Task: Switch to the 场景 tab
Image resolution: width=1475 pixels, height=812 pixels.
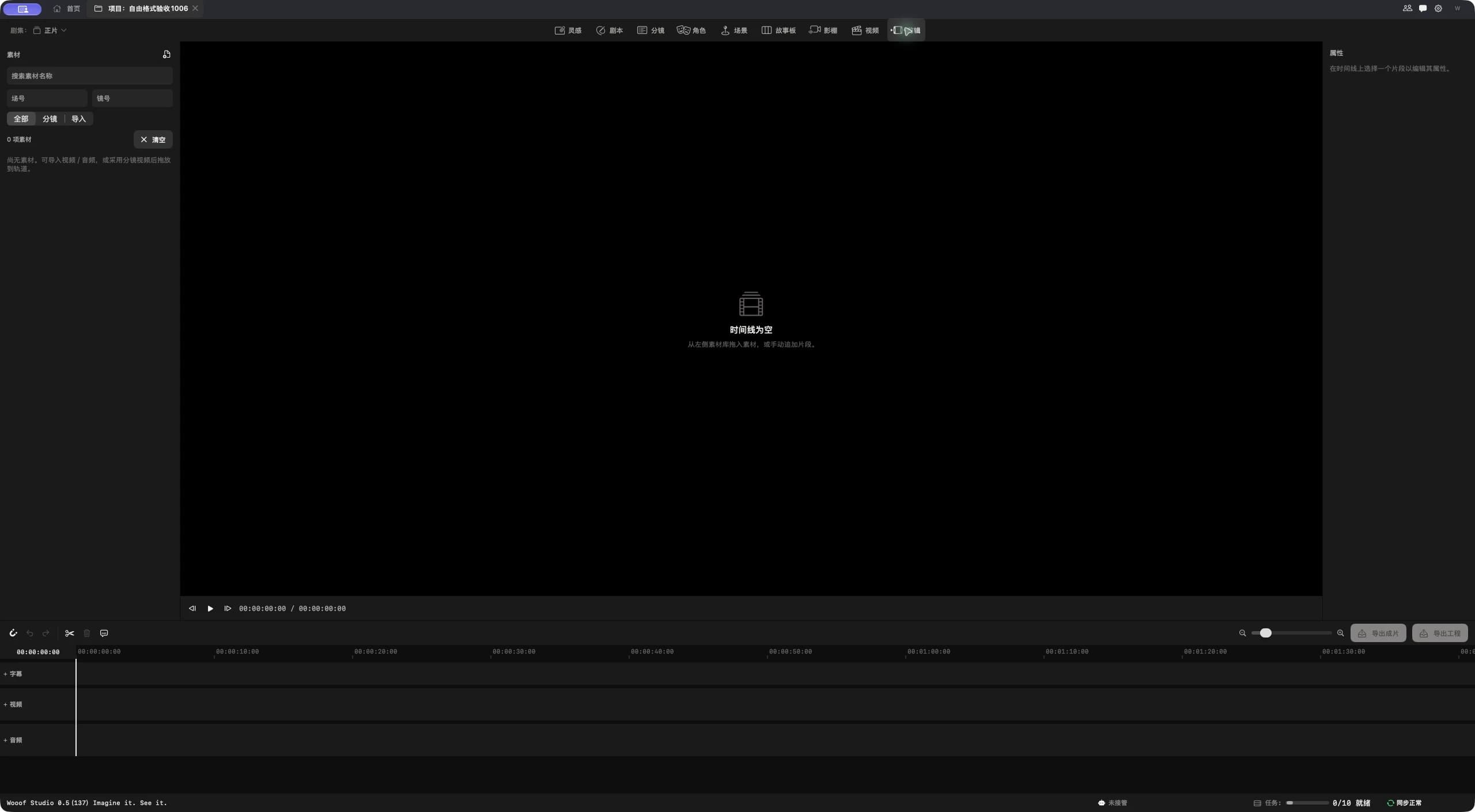Action: [x=734, y=30]
